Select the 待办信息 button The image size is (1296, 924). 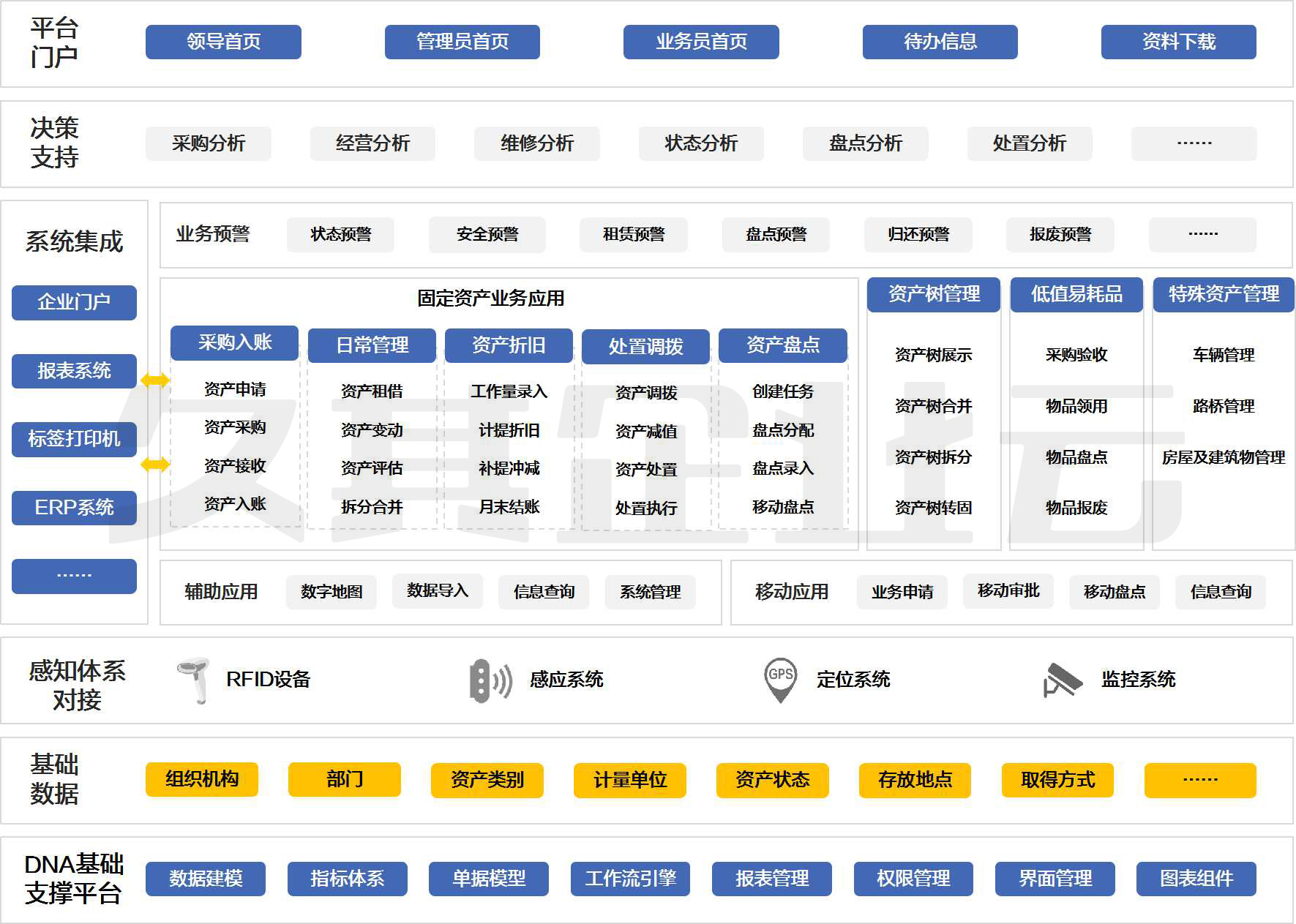(x=940, y=42)
